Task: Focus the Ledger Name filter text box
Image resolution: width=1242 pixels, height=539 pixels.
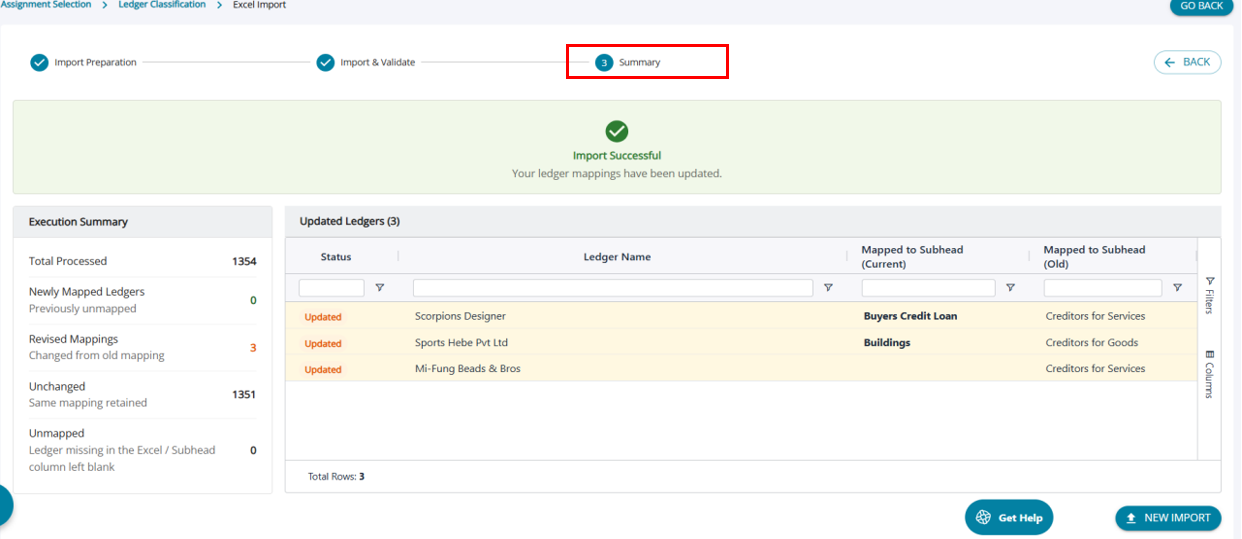Action: coord(612,288)
